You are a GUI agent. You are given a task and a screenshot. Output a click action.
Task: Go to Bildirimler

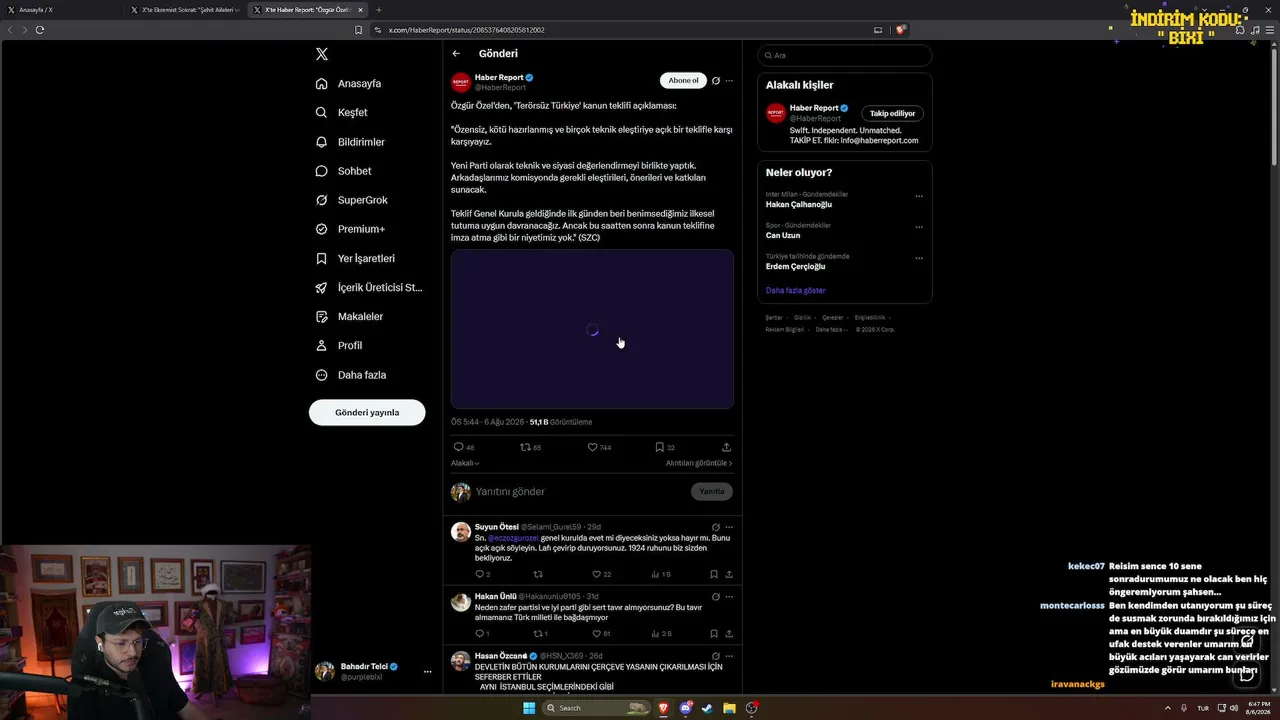[350, 142]
